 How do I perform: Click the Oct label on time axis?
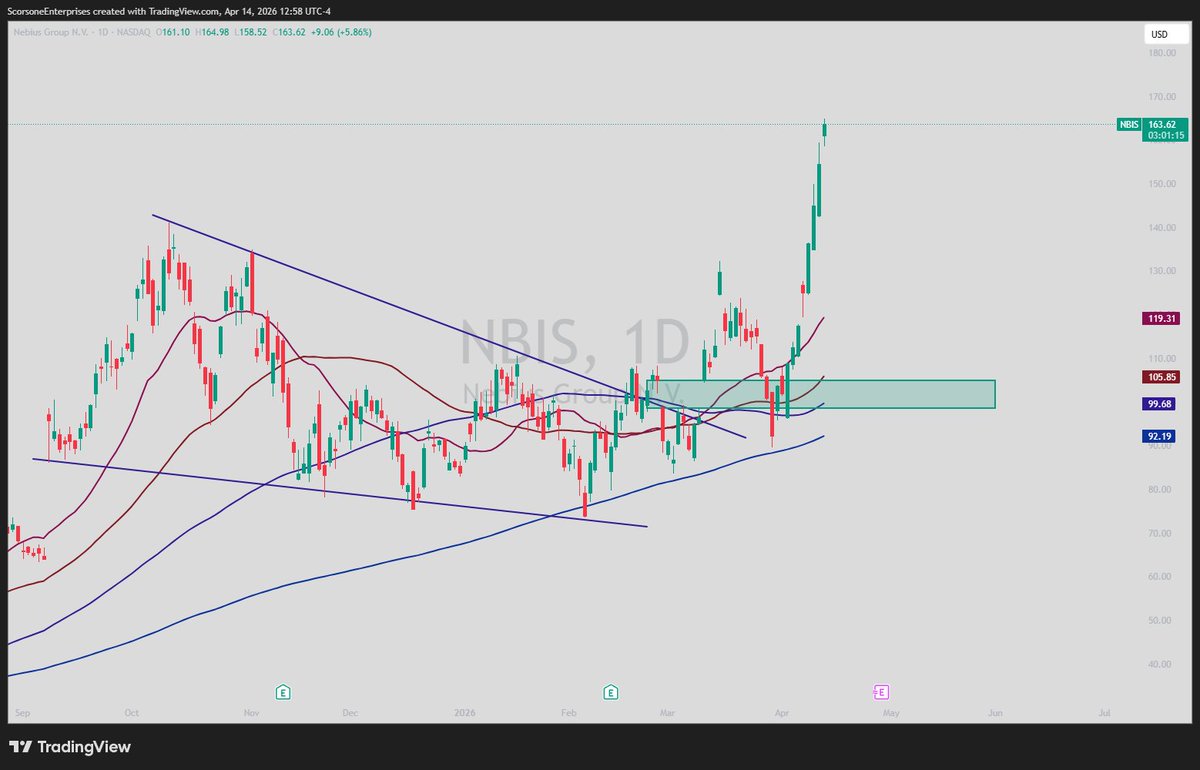click(x=132, y=714)
